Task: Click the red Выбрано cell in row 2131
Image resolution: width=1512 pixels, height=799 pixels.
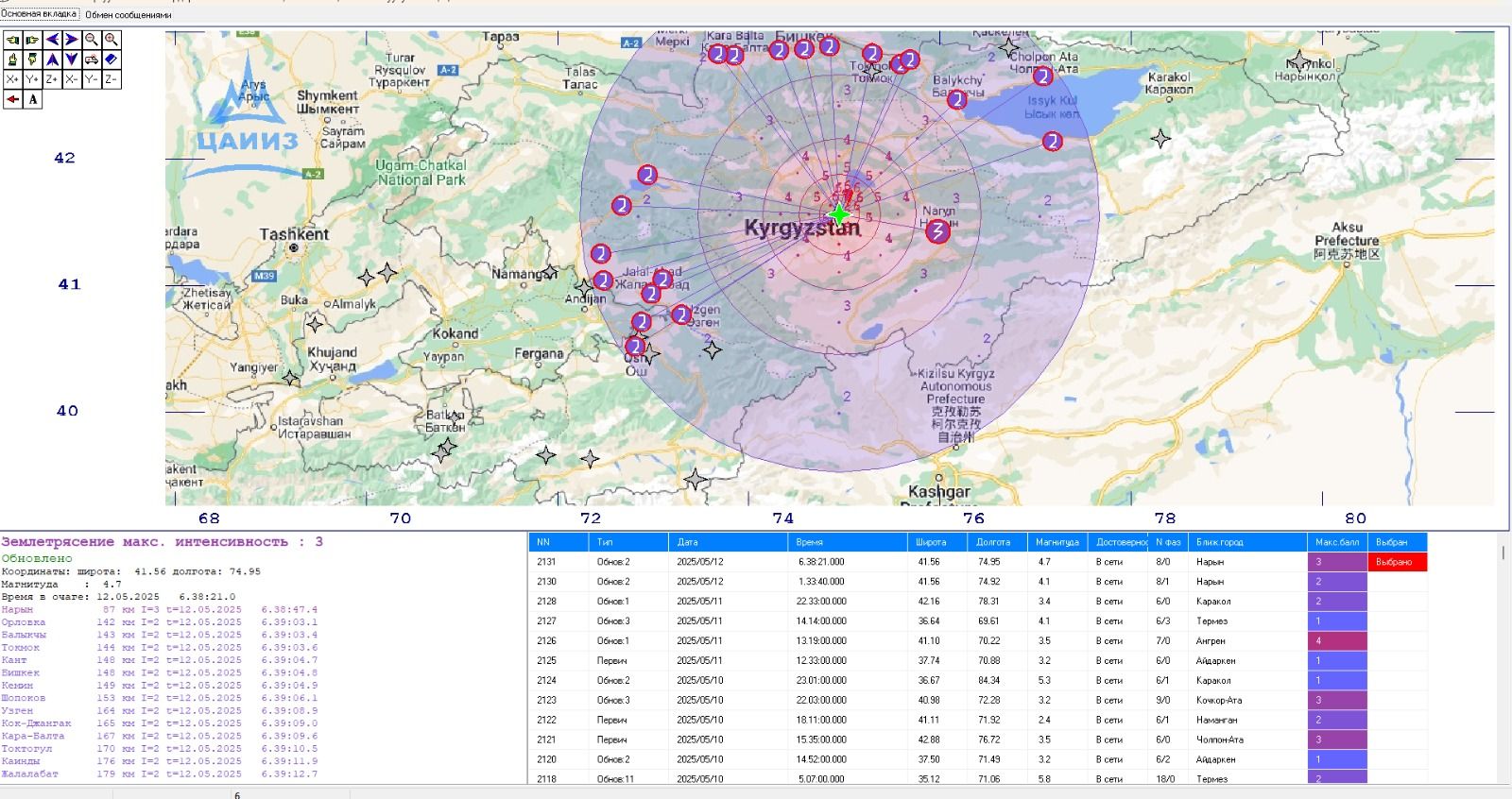Action: 1396,562
